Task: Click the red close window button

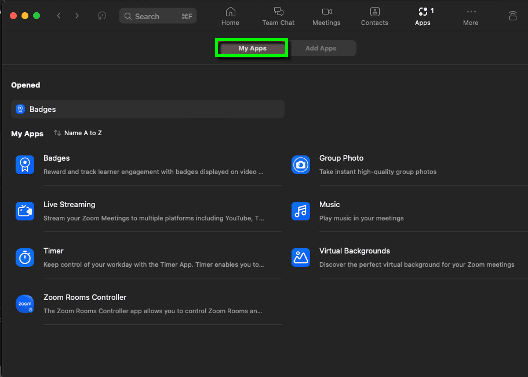Action: (13, 16)
